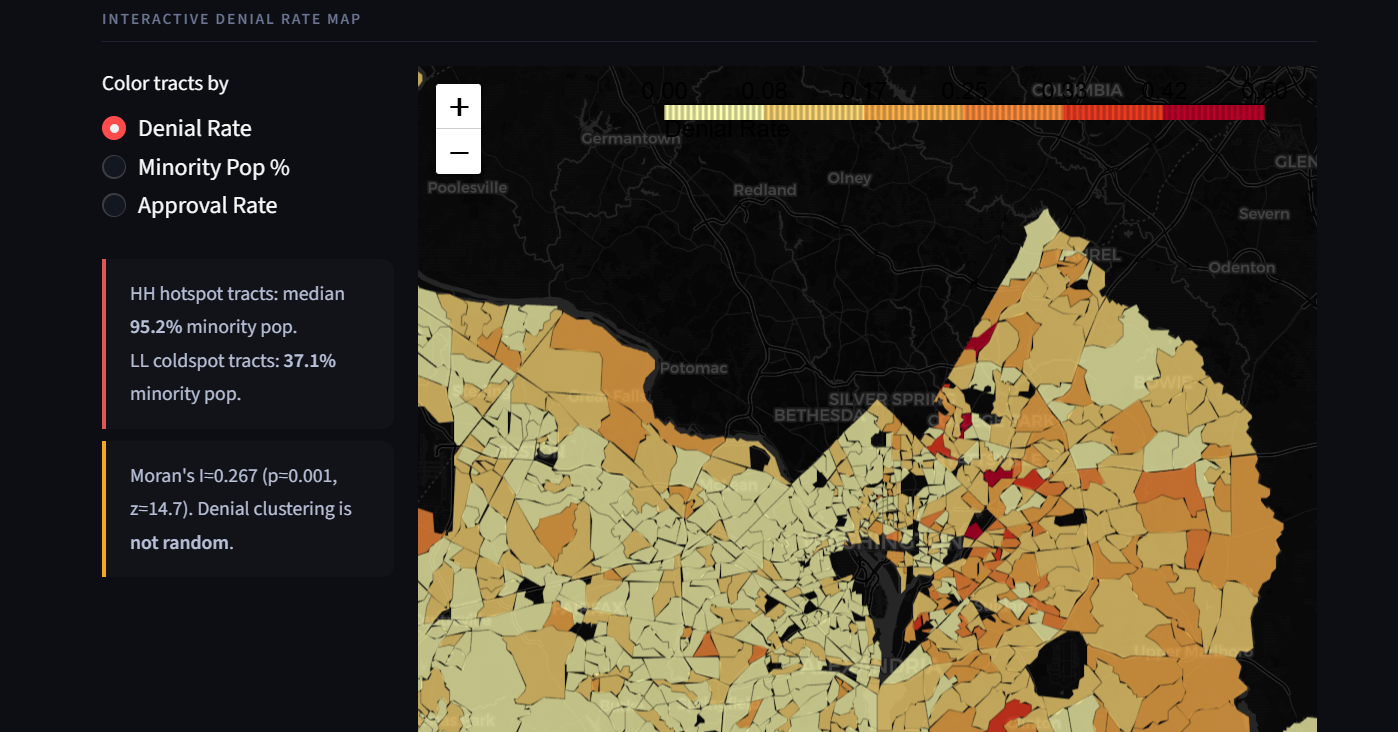1398x732 pixels.
Task: Click the 'not random' bold text
Action: [x=179, y=543]
